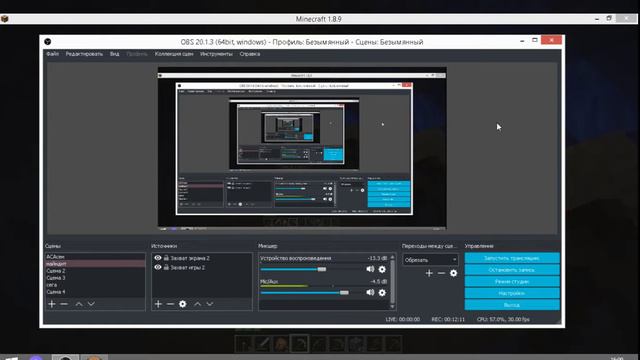
Task: Remove selected scene with minus icon
Action: click(x=64, y=304)
